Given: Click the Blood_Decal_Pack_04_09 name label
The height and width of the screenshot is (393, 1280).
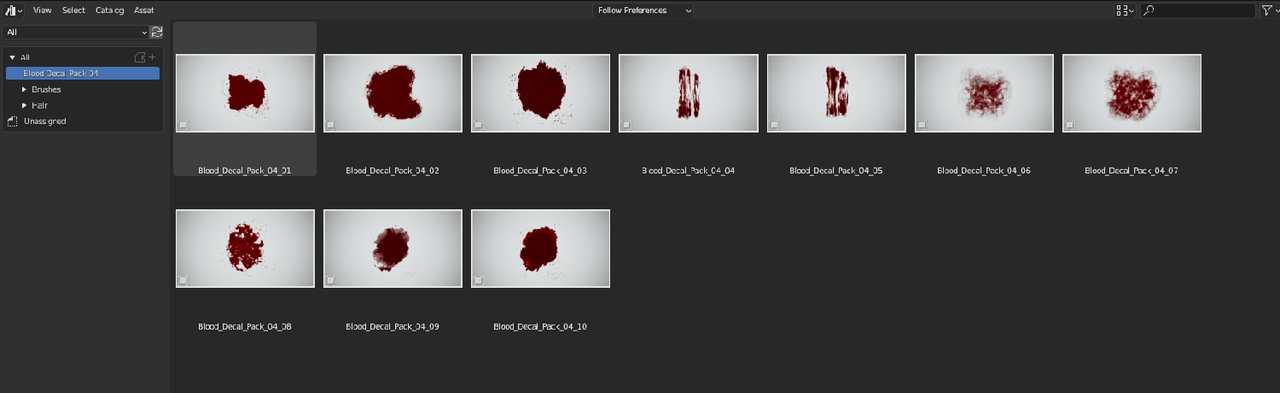Looking at the screenshot, I should [x=393, y=327].
